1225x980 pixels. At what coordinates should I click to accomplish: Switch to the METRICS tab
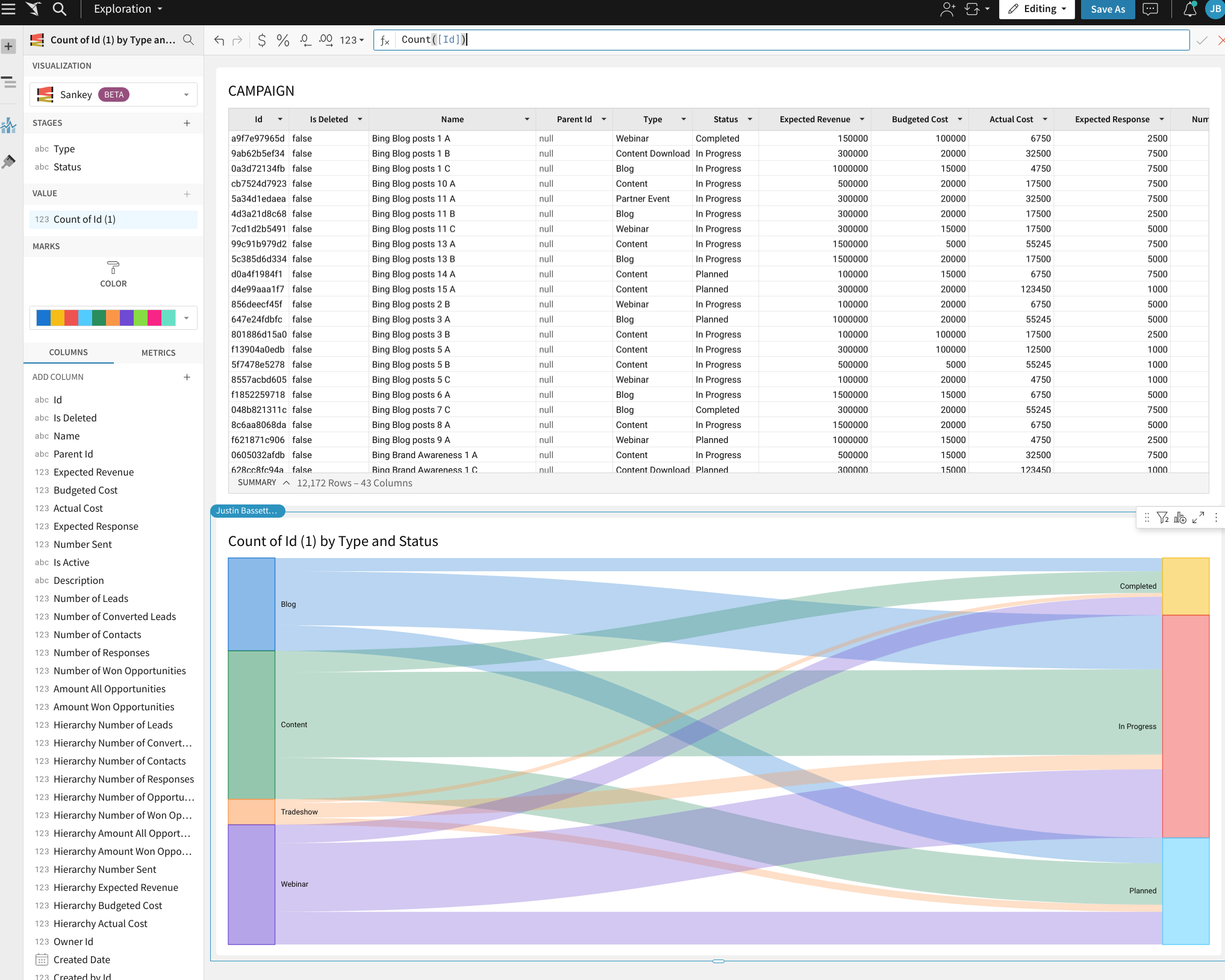click(x=158, y=353)
